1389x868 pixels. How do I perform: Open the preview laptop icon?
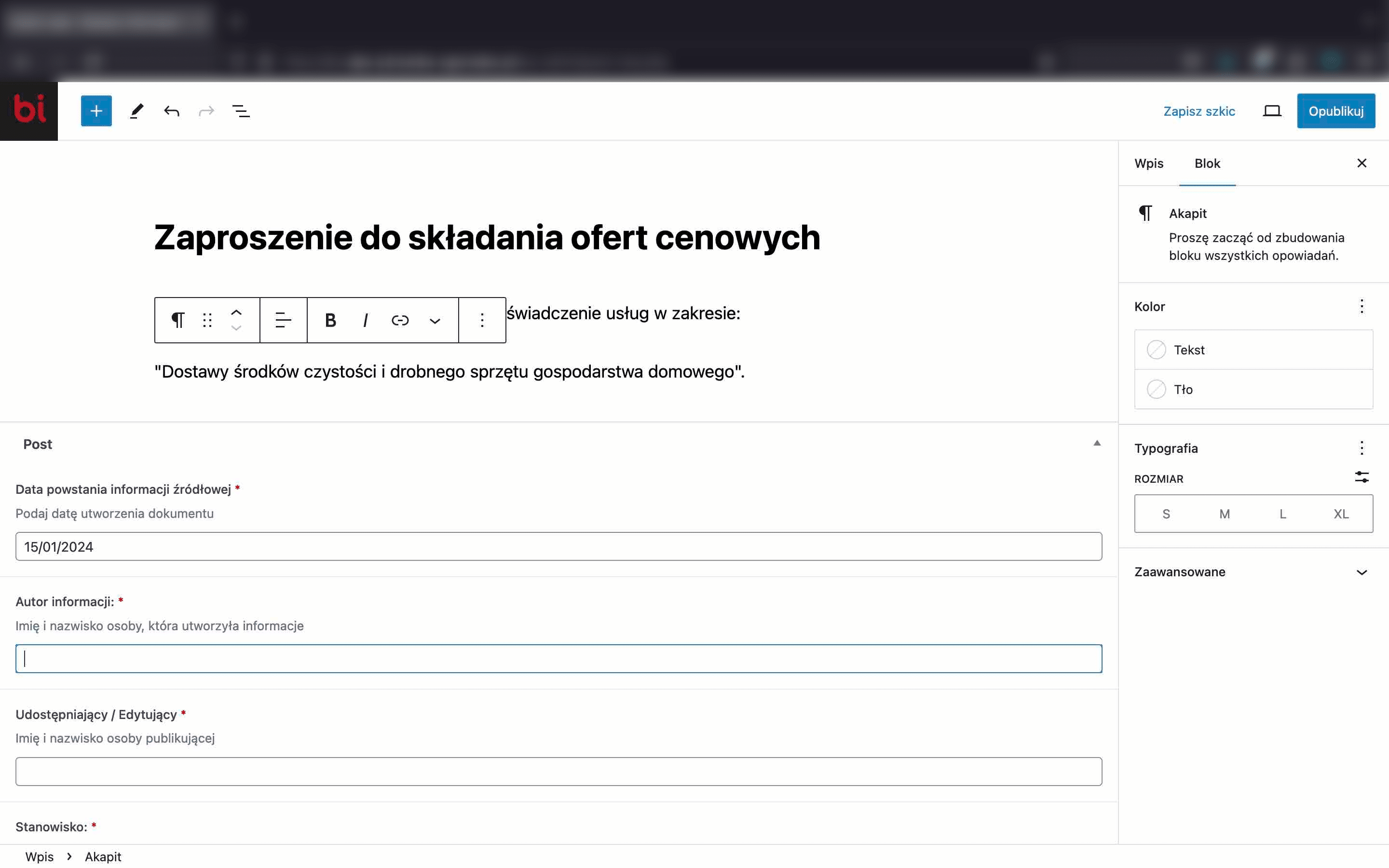(x=1272, y=111)
